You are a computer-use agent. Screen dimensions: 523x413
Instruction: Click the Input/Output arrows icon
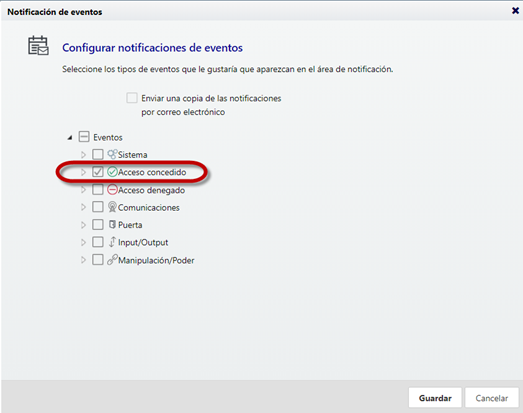coord(113,242)
